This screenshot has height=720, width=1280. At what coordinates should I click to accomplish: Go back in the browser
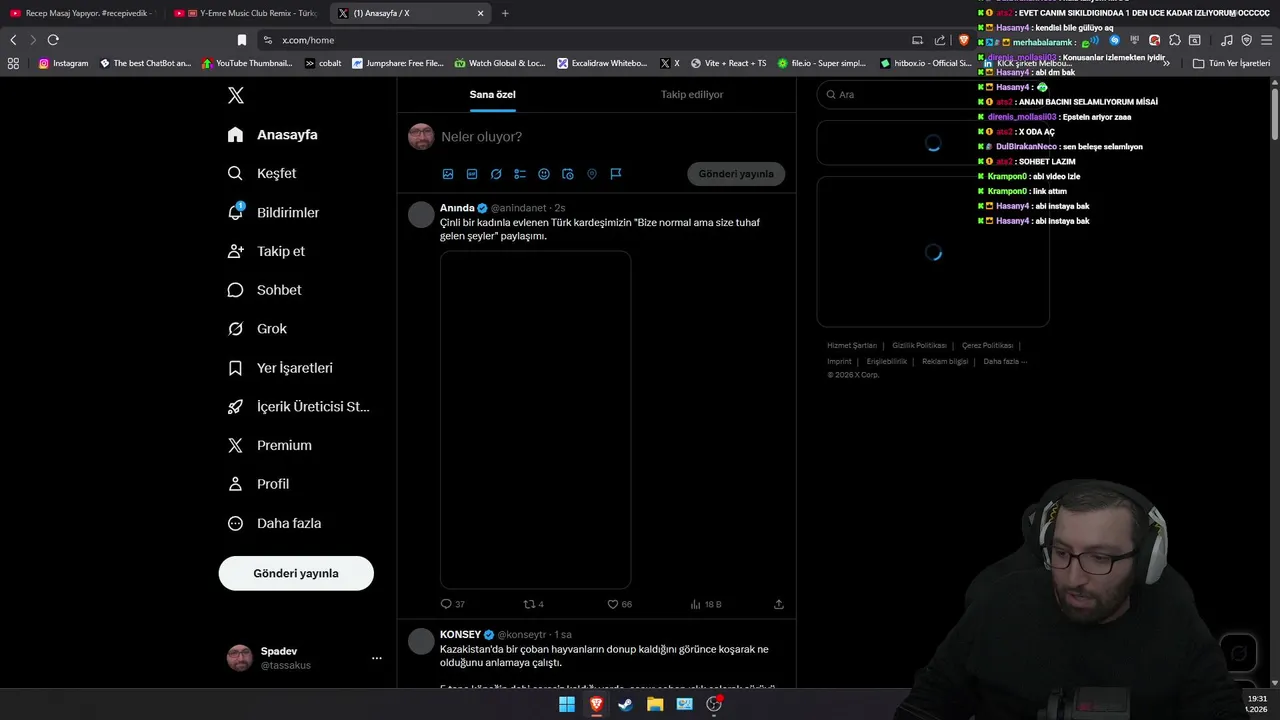[13, 40]
